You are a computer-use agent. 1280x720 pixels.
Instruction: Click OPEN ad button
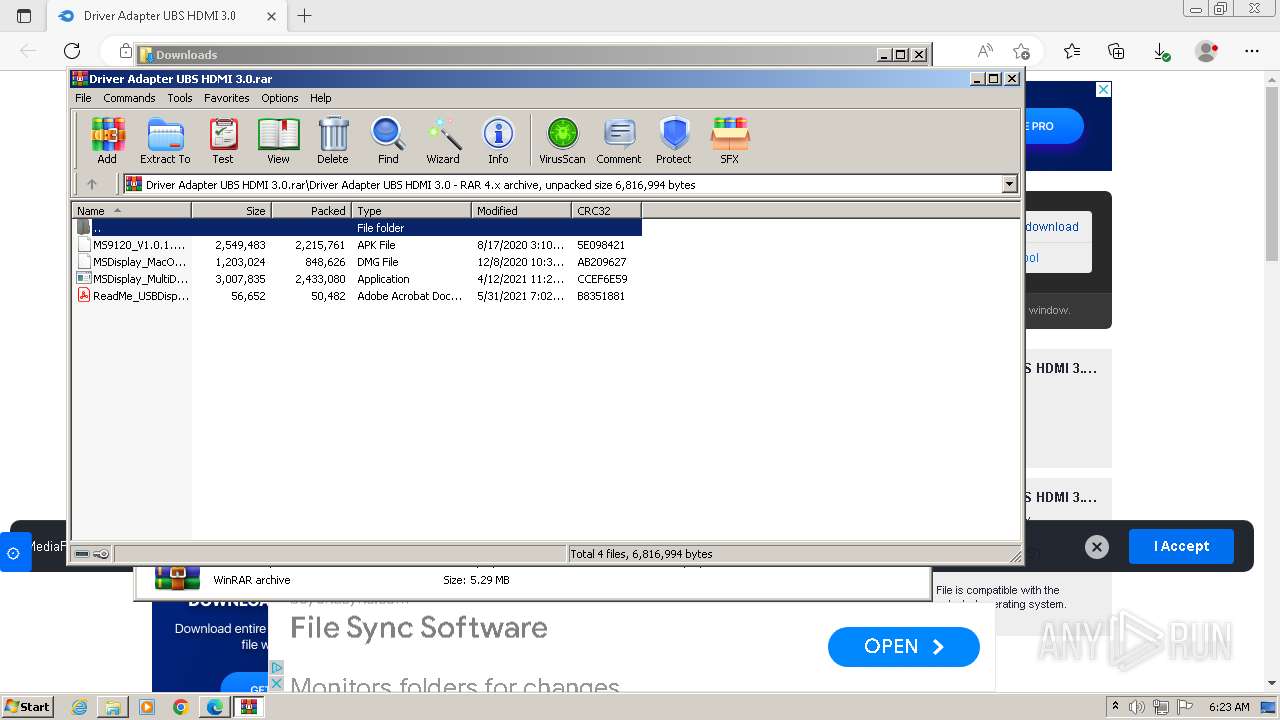[x=904, y=647]
